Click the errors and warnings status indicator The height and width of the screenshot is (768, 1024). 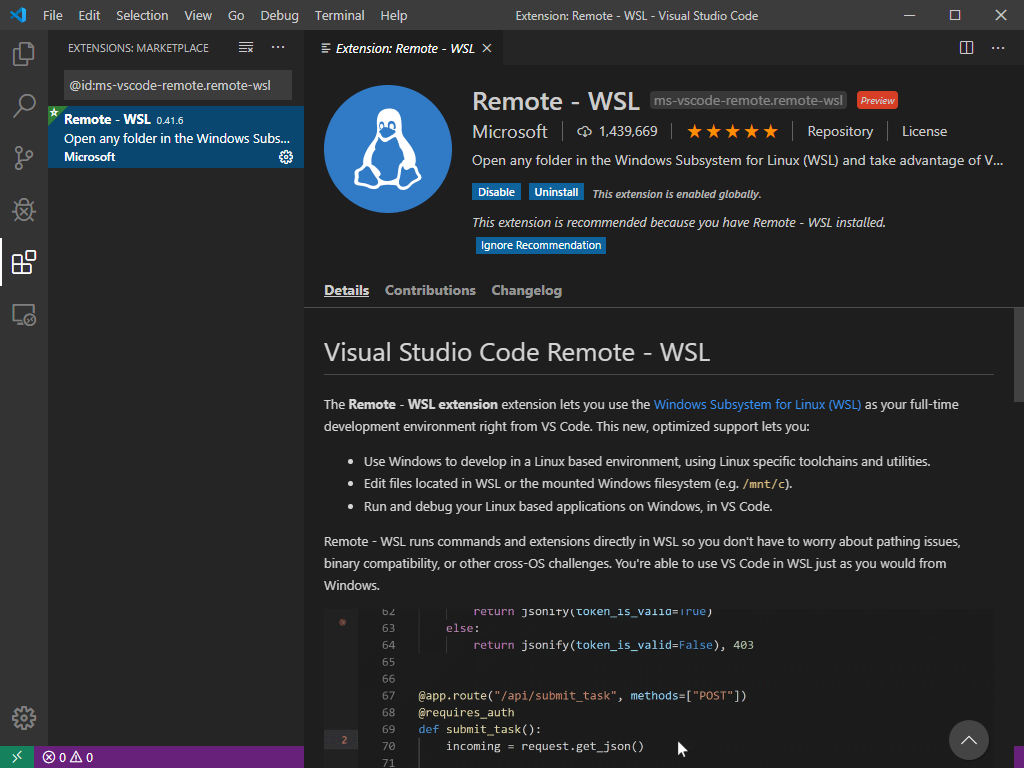point(68,758)
